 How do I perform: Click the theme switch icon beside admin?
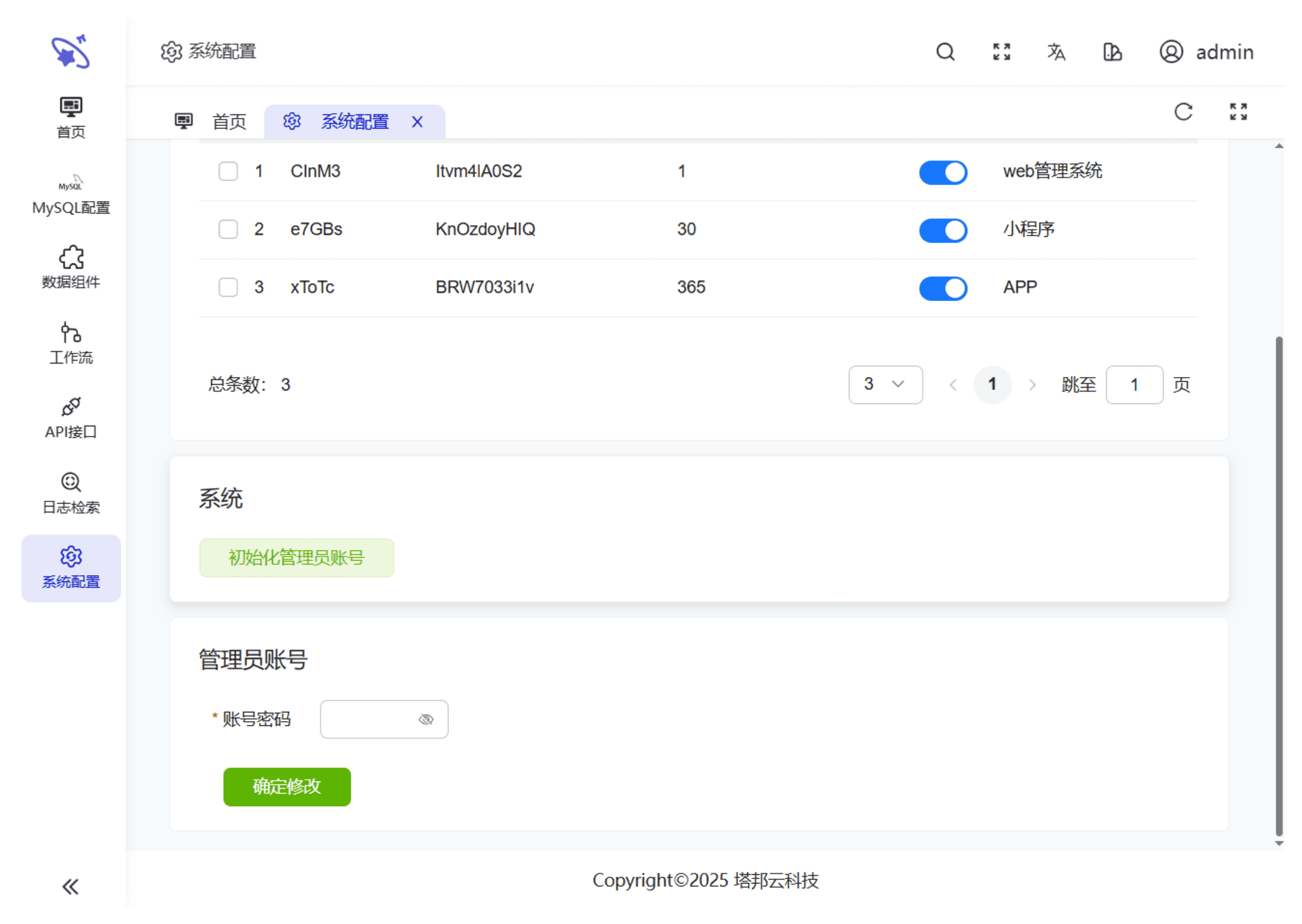click(1111, 52)
